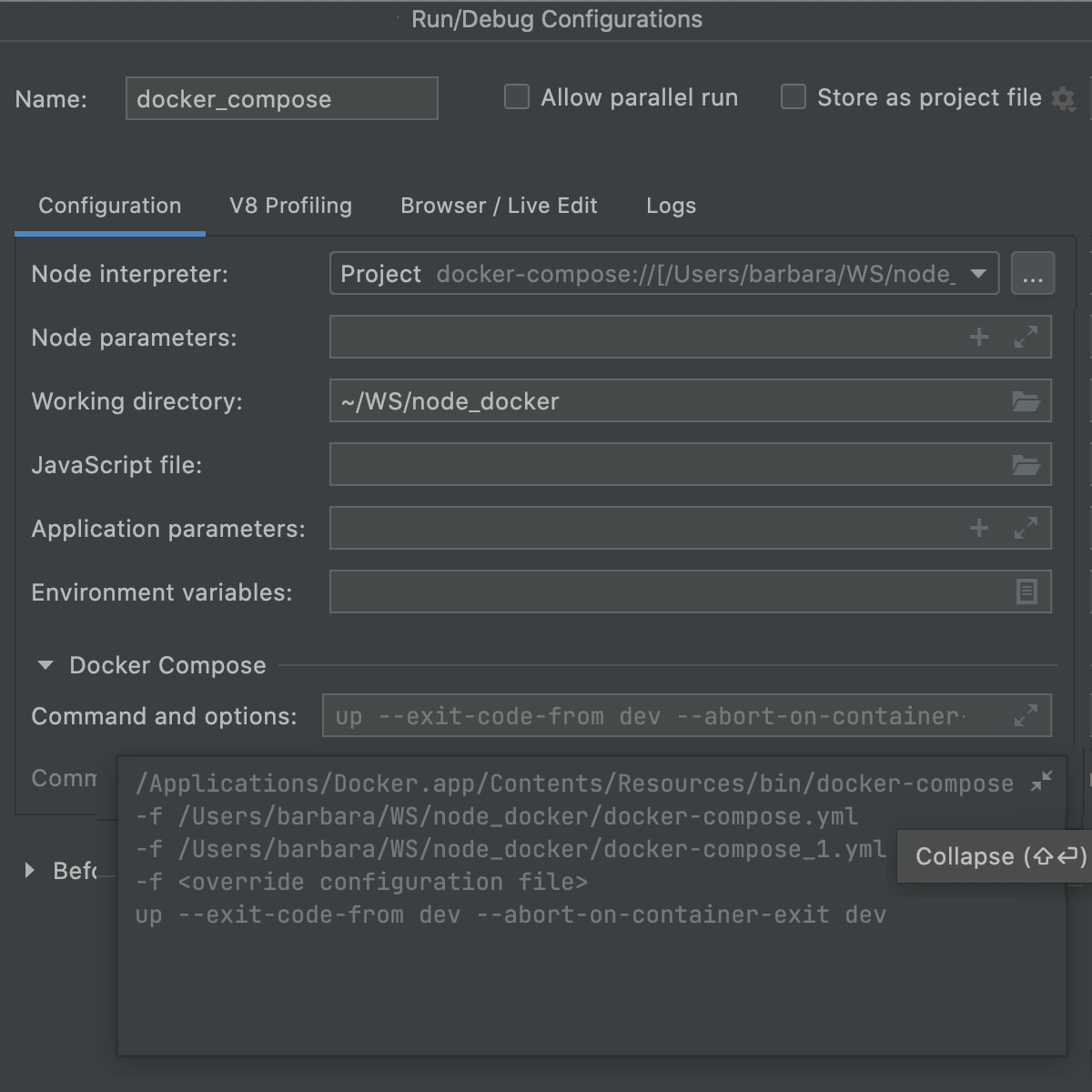The image size is (1092, 1092).
Task: Browse for a JavaScript file
Action: [x=1026, y=464]
